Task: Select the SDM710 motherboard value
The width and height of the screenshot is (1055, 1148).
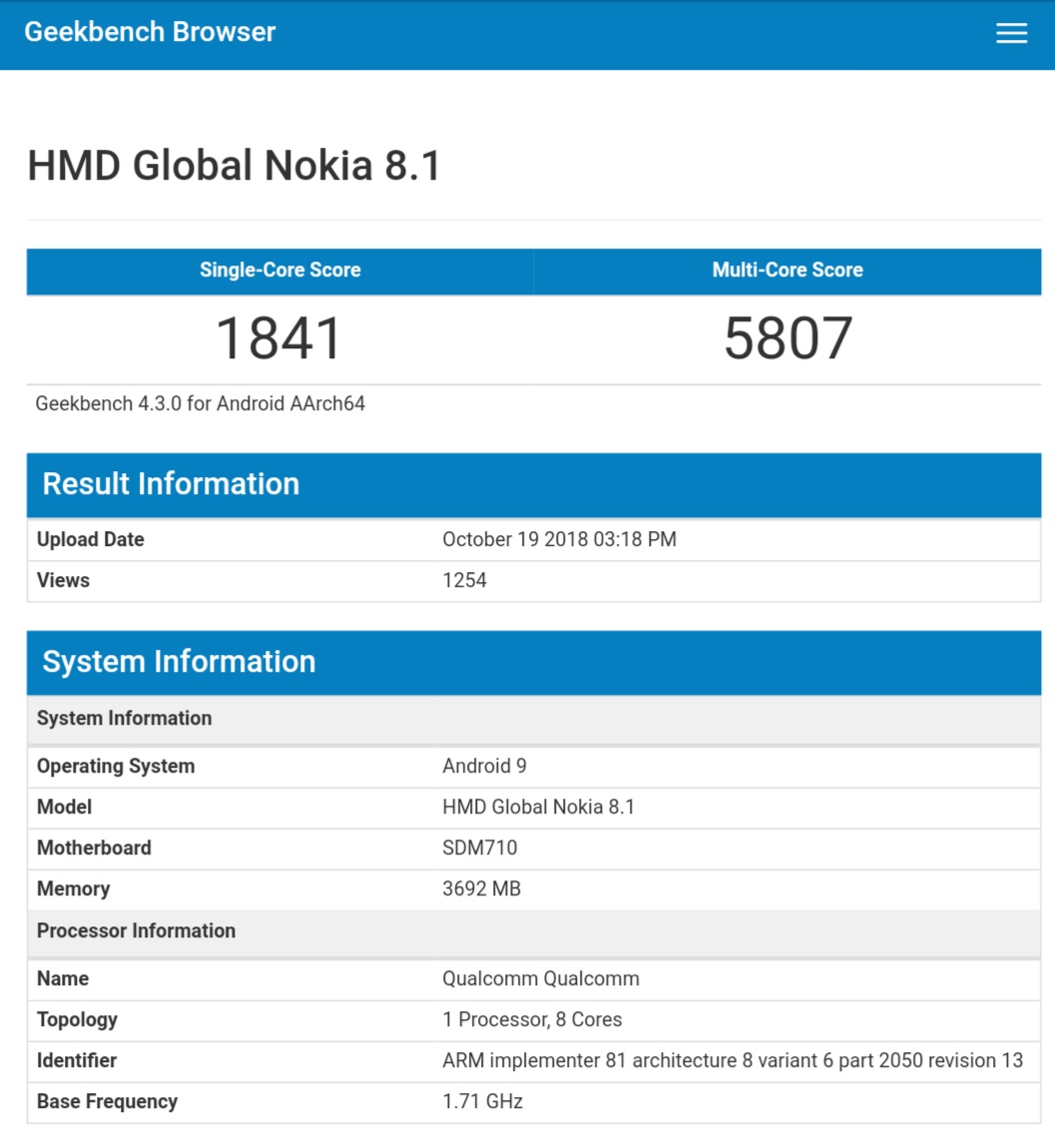Action: 479,849
